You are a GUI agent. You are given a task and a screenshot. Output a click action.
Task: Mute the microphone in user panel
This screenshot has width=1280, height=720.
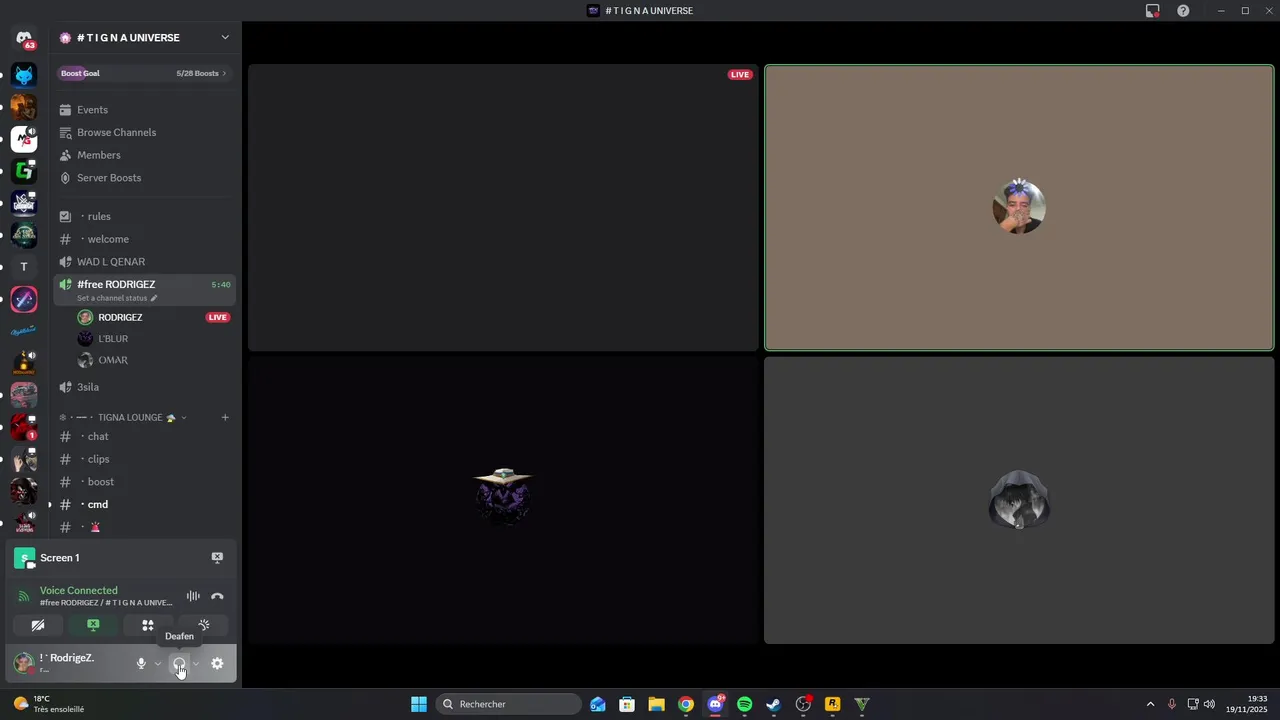pyautogui.click(x=141, y=663)
